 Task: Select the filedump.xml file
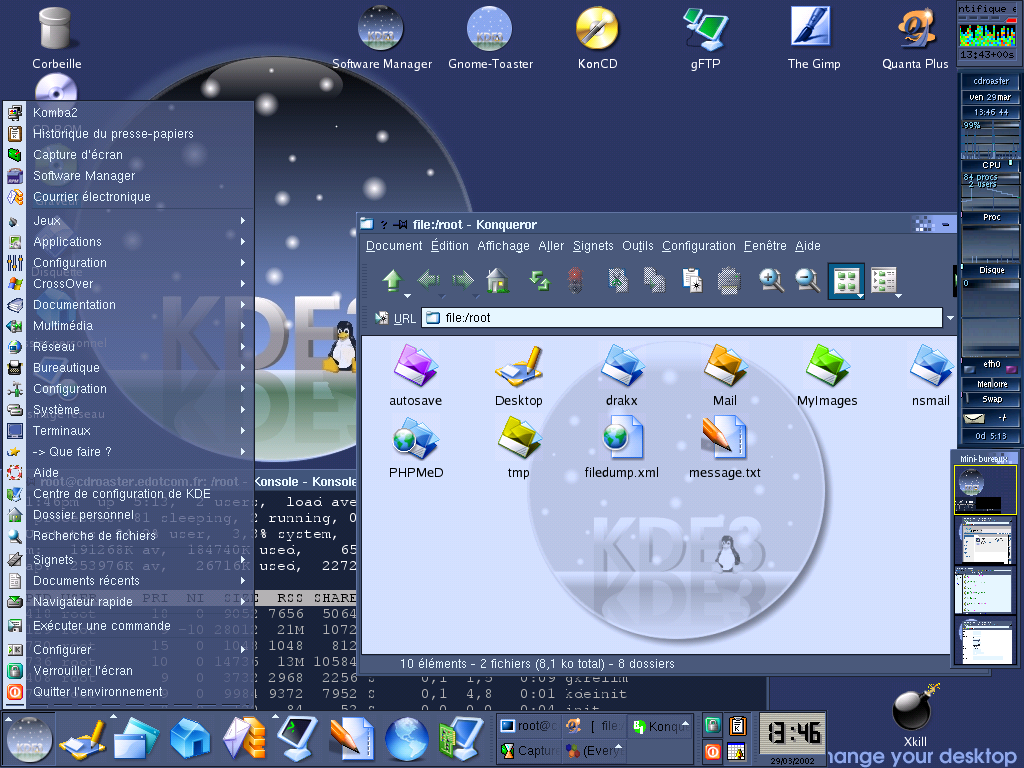[x=622, y=448]
